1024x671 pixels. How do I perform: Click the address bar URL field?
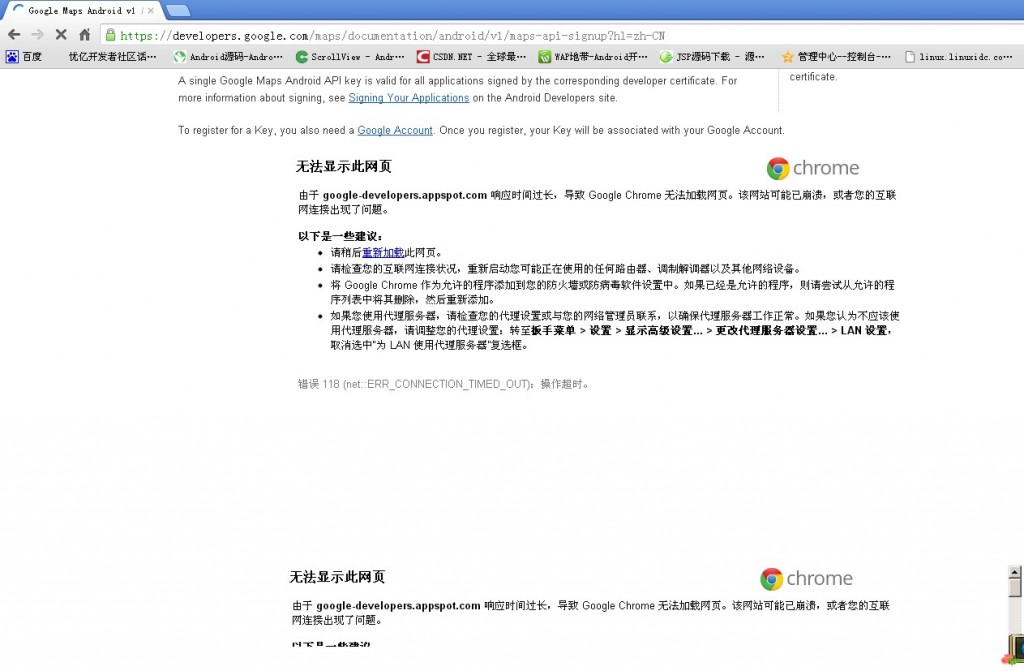coord(562,35)
